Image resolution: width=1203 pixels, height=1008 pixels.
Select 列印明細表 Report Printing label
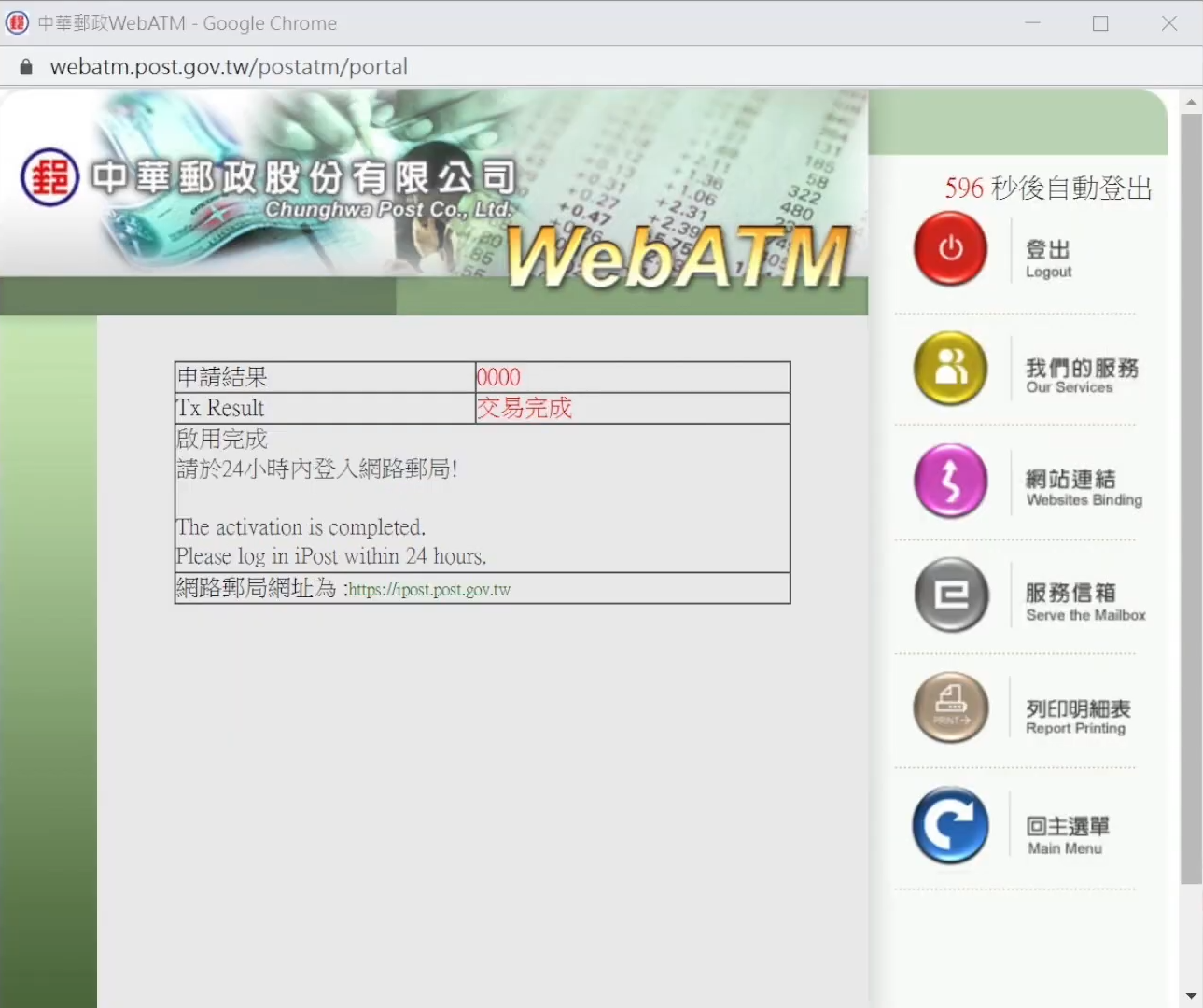pos(1078,716)
